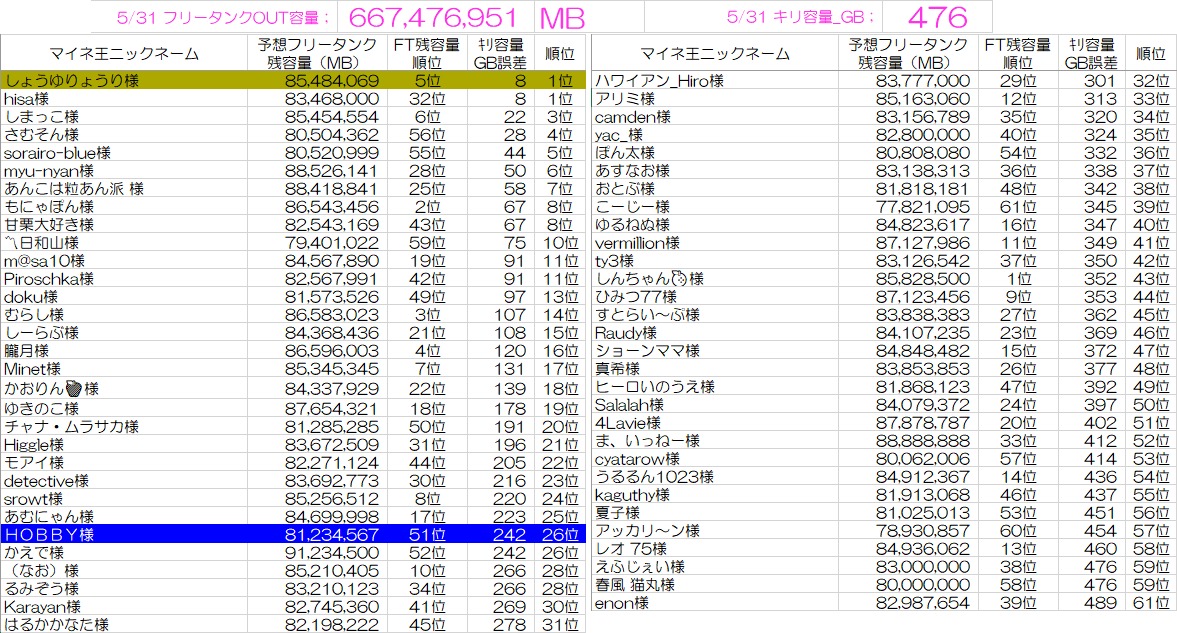The width and height of the screenshot is (1177, 633).
Task: Click the name しまっこ様
Action: point(41,116)
